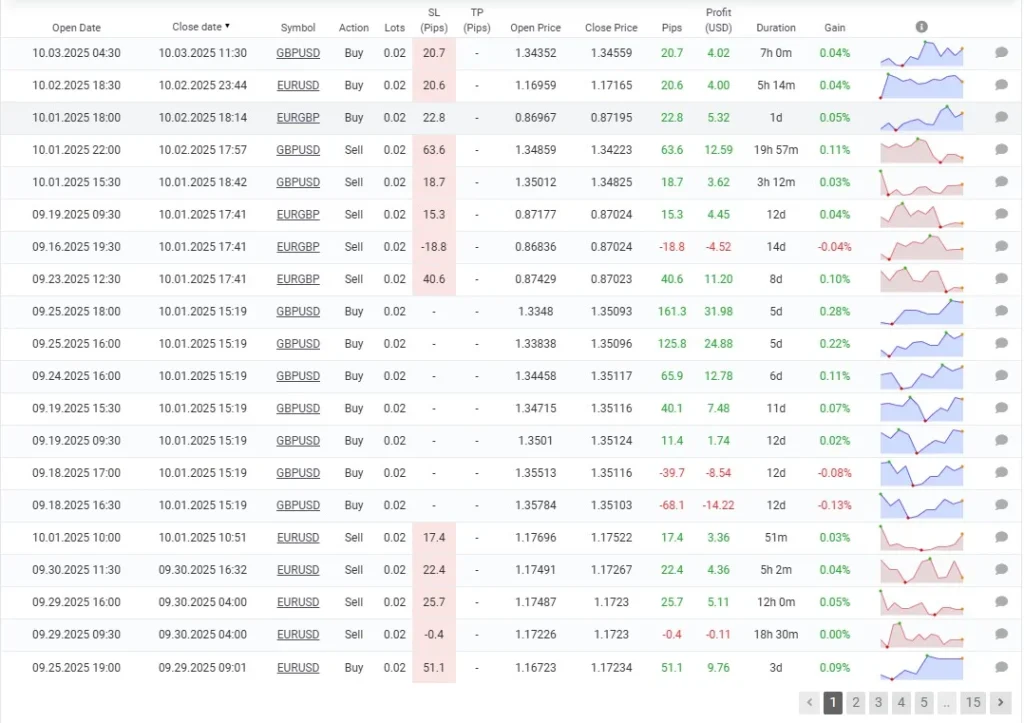Click the previous page arrow

(x=809, y=703)
